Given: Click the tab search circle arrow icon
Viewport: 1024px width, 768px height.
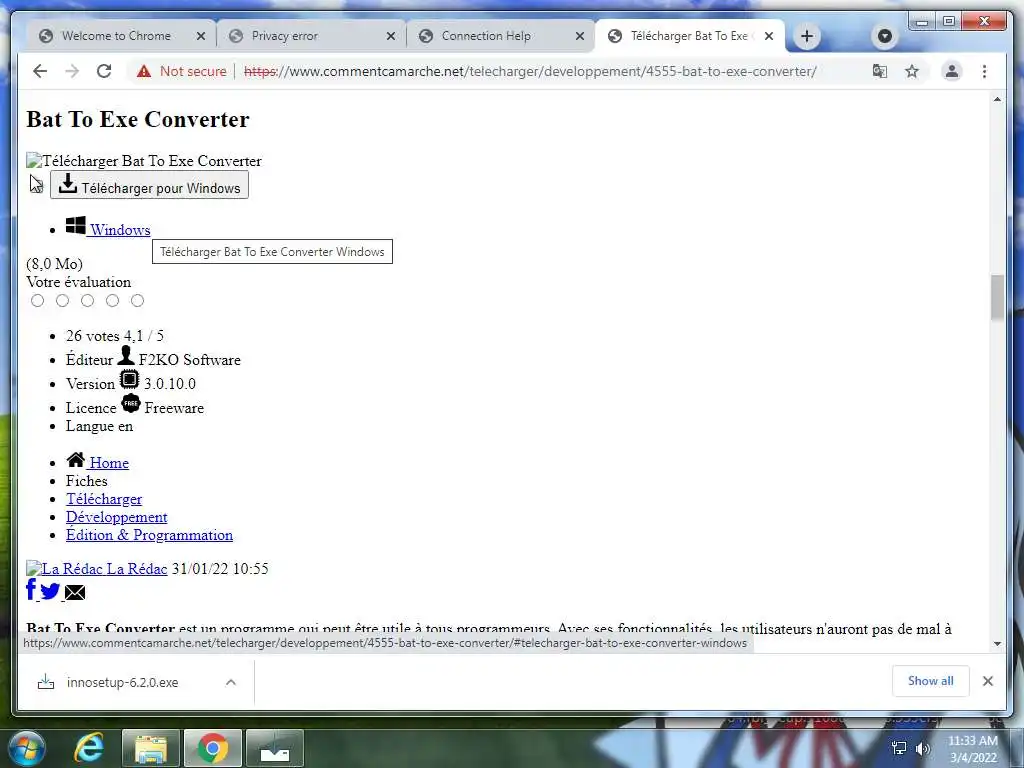Looking at the screenshot, I should click(884, 36).
